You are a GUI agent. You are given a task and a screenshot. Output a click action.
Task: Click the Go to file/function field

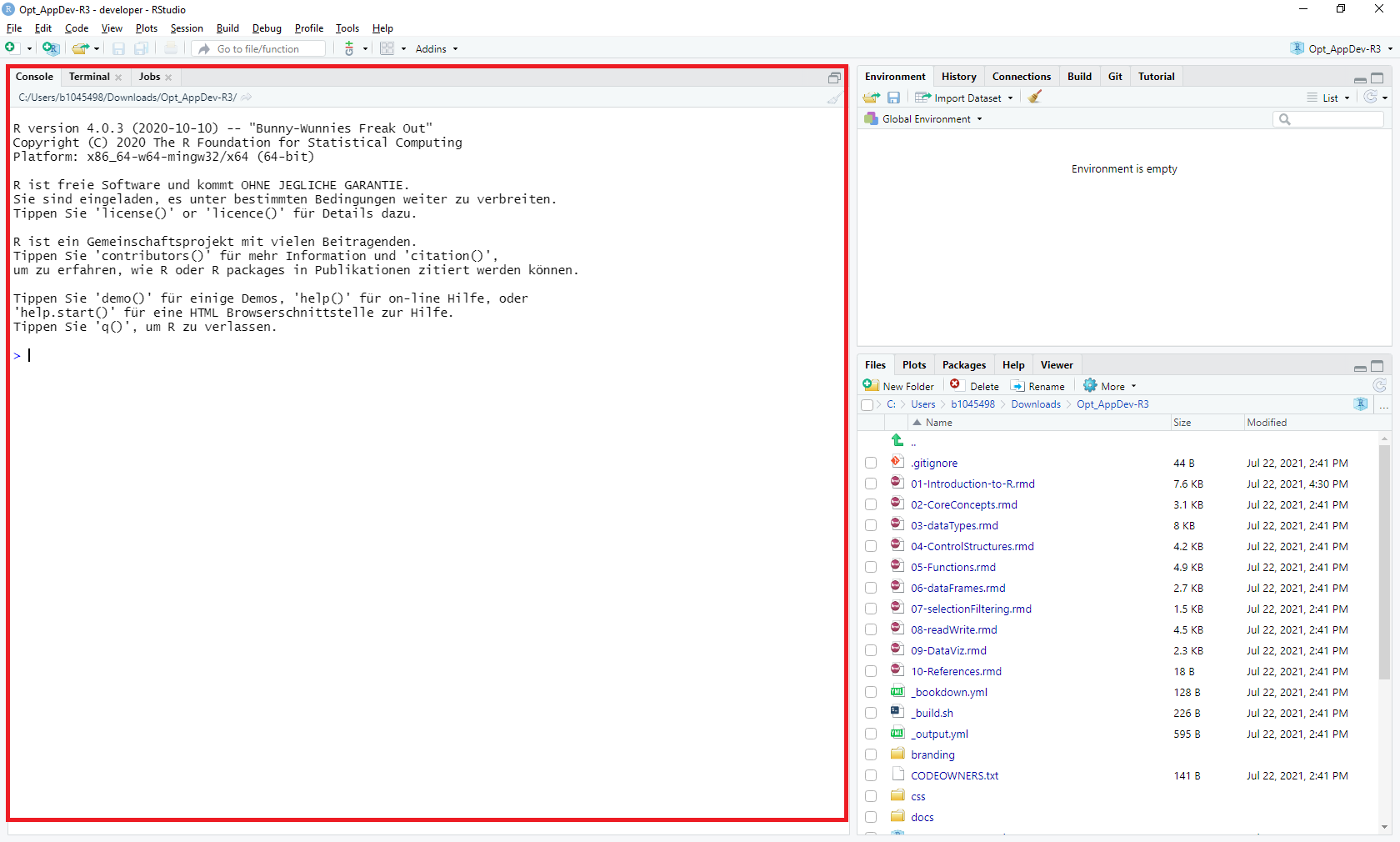(x=258, y=49)
